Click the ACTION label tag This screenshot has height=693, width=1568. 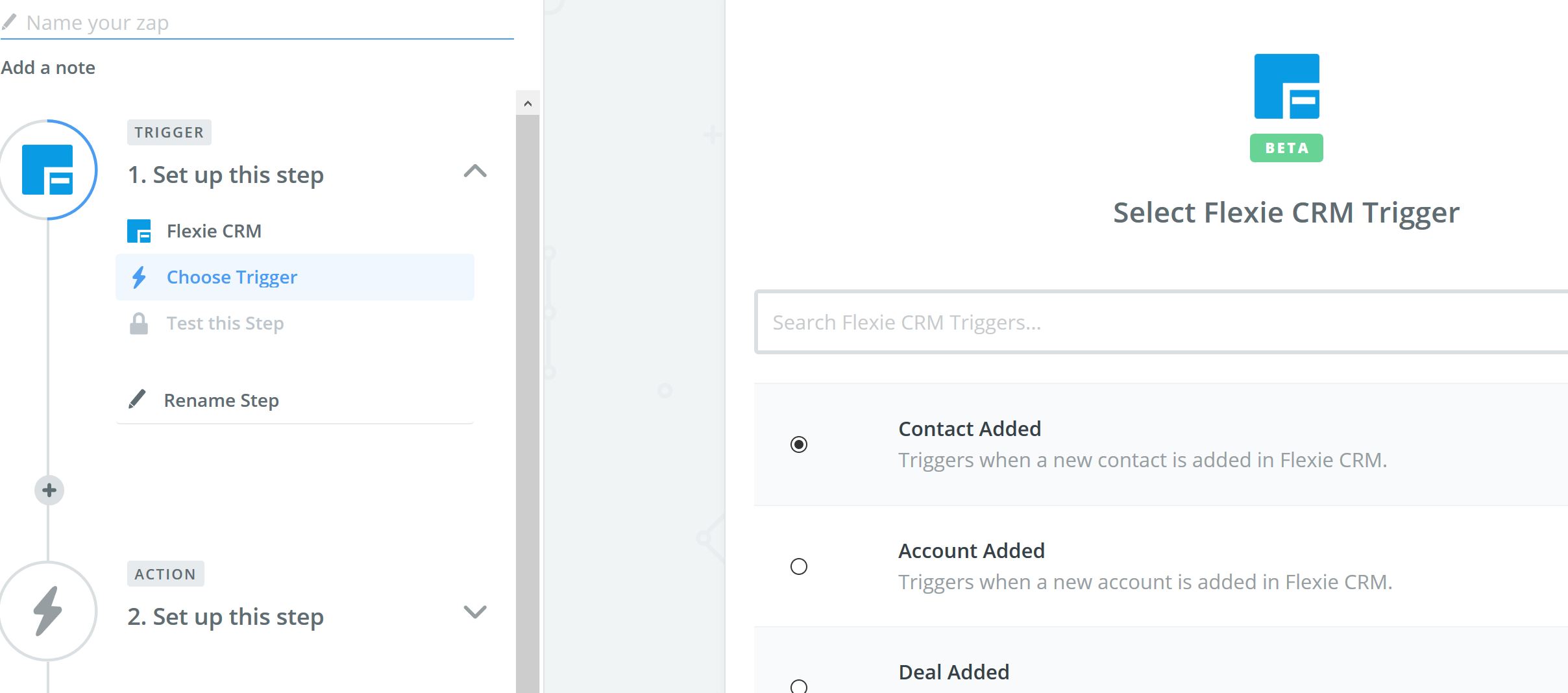pyautogui.click(x=165, y=574)
